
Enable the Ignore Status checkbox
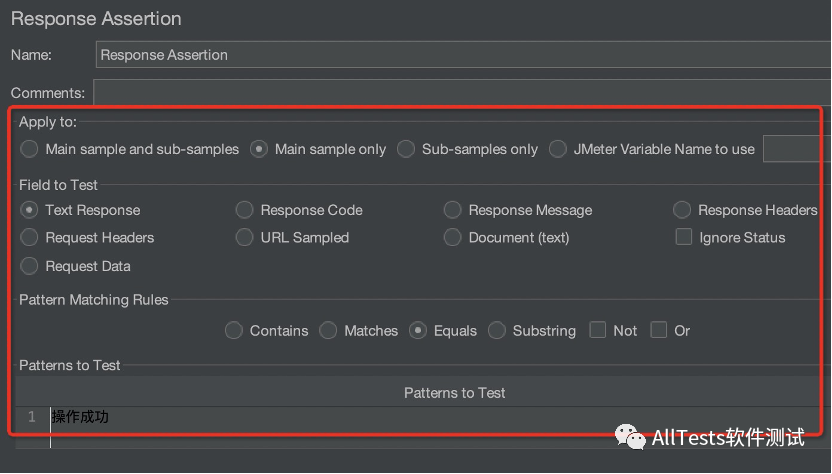coord(684,237)
